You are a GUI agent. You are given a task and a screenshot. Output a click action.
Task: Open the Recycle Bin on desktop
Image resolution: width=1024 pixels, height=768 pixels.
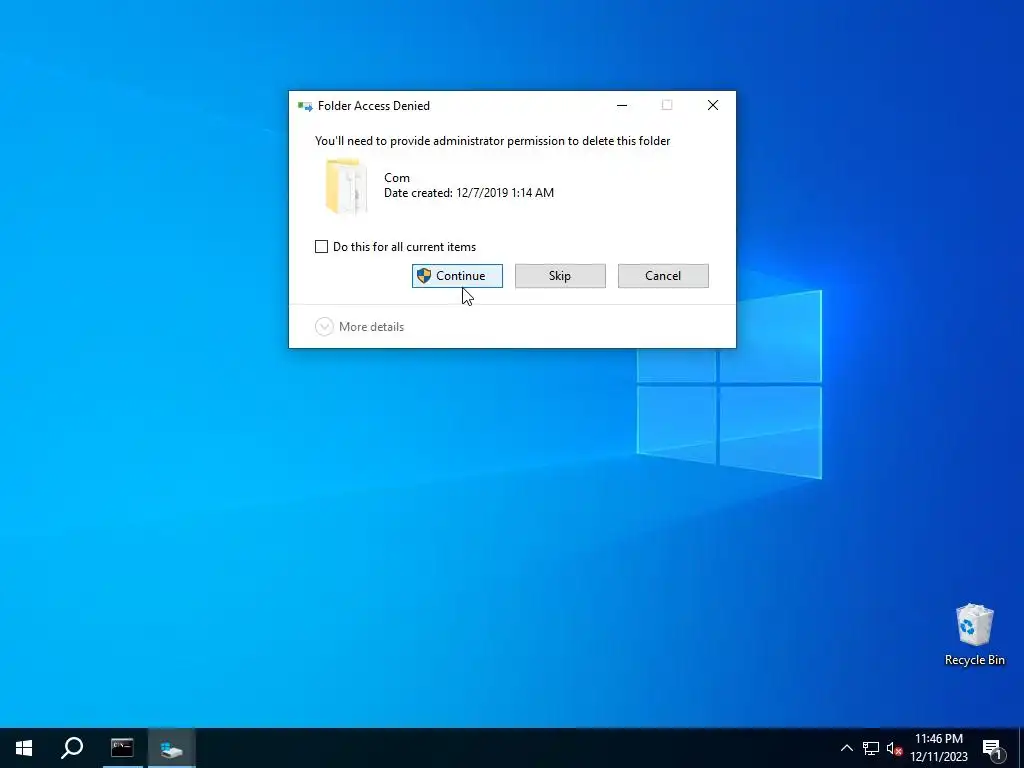click(x=974, y=635)
